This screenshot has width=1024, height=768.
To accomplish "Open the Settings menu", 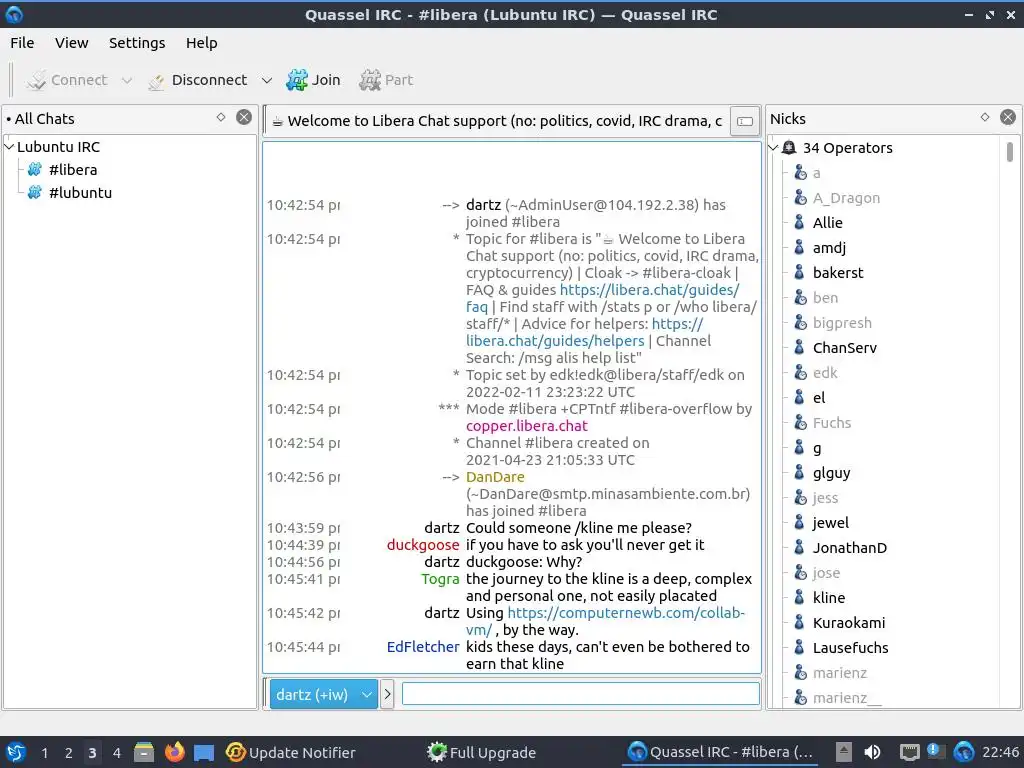I will [x=136, y=43].
